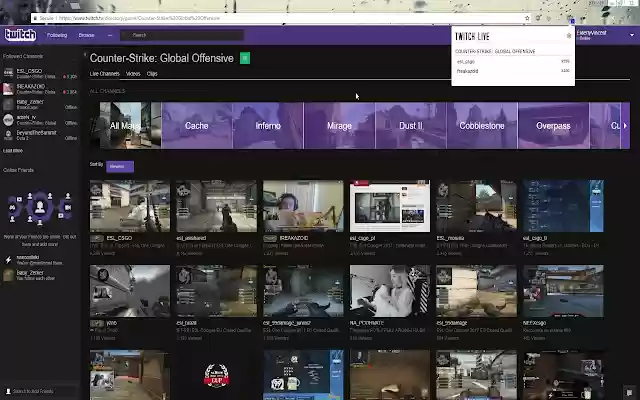The image size is (640, 400).
Task: Open the esl_csgo_pl stream thumbnail
Action: [390, 206]
